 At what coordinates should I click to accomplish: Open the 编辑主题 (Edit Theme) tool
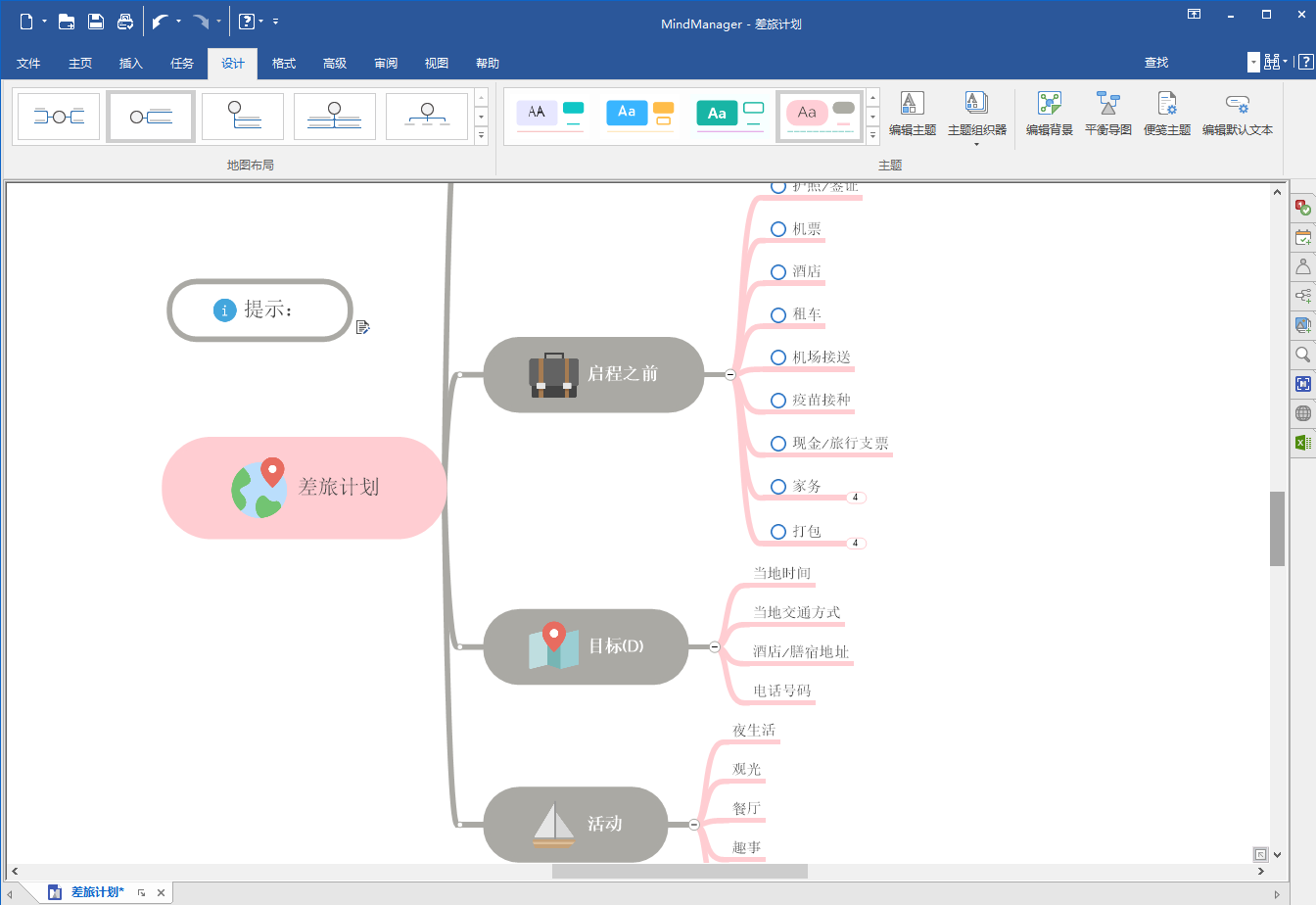pyautogui.click(x=912, y=115)
